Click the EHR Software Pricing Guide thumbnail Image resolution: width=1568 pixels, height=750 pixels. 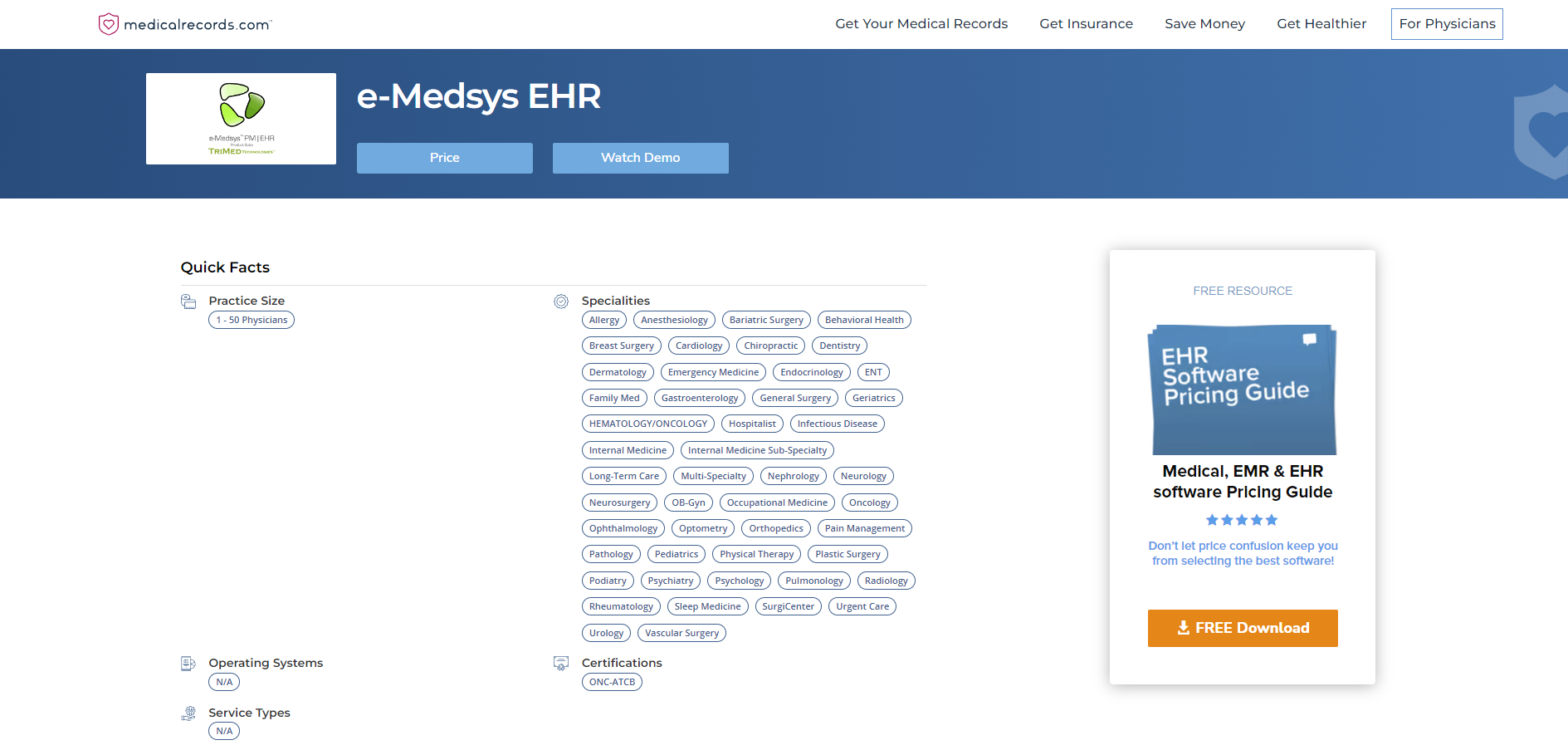[x=1242, y=390]
